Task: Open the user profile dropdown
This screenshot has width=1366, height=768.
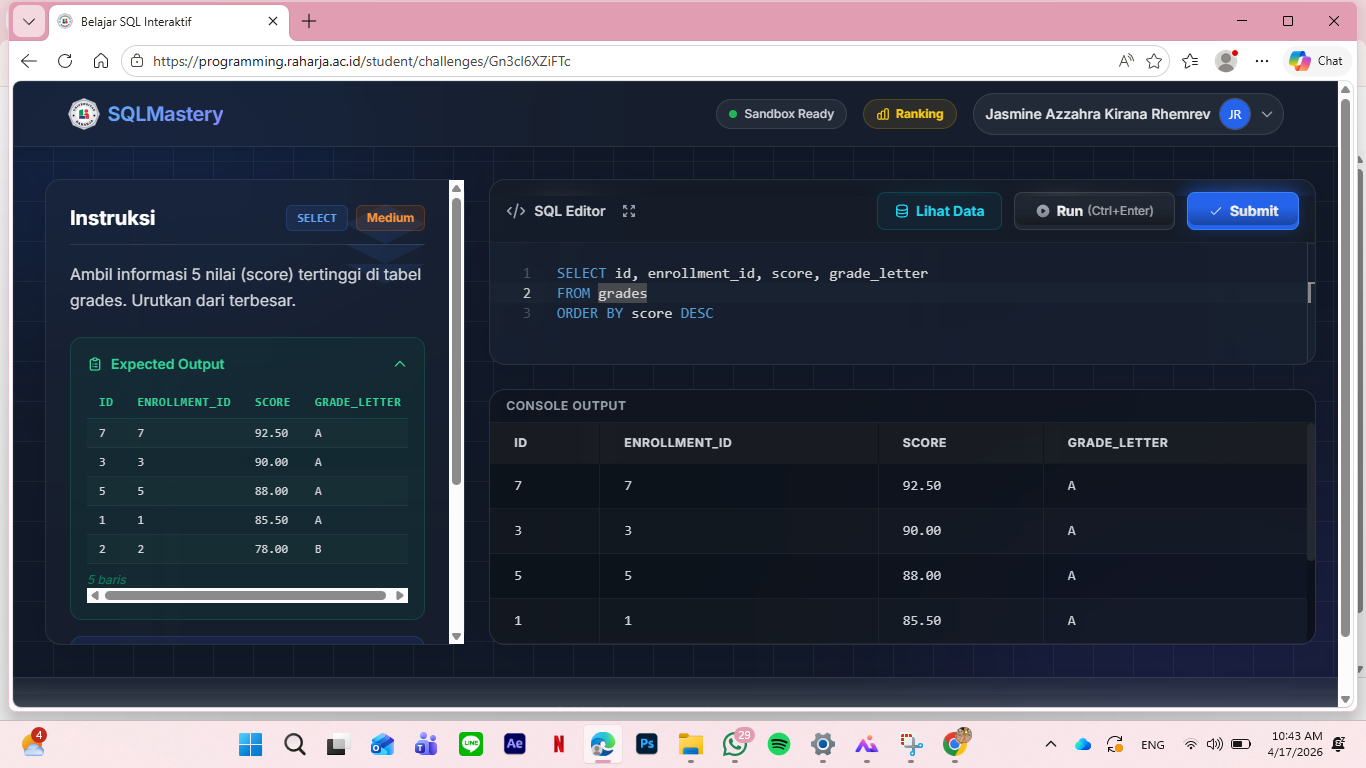Action: coord(1267,114)
